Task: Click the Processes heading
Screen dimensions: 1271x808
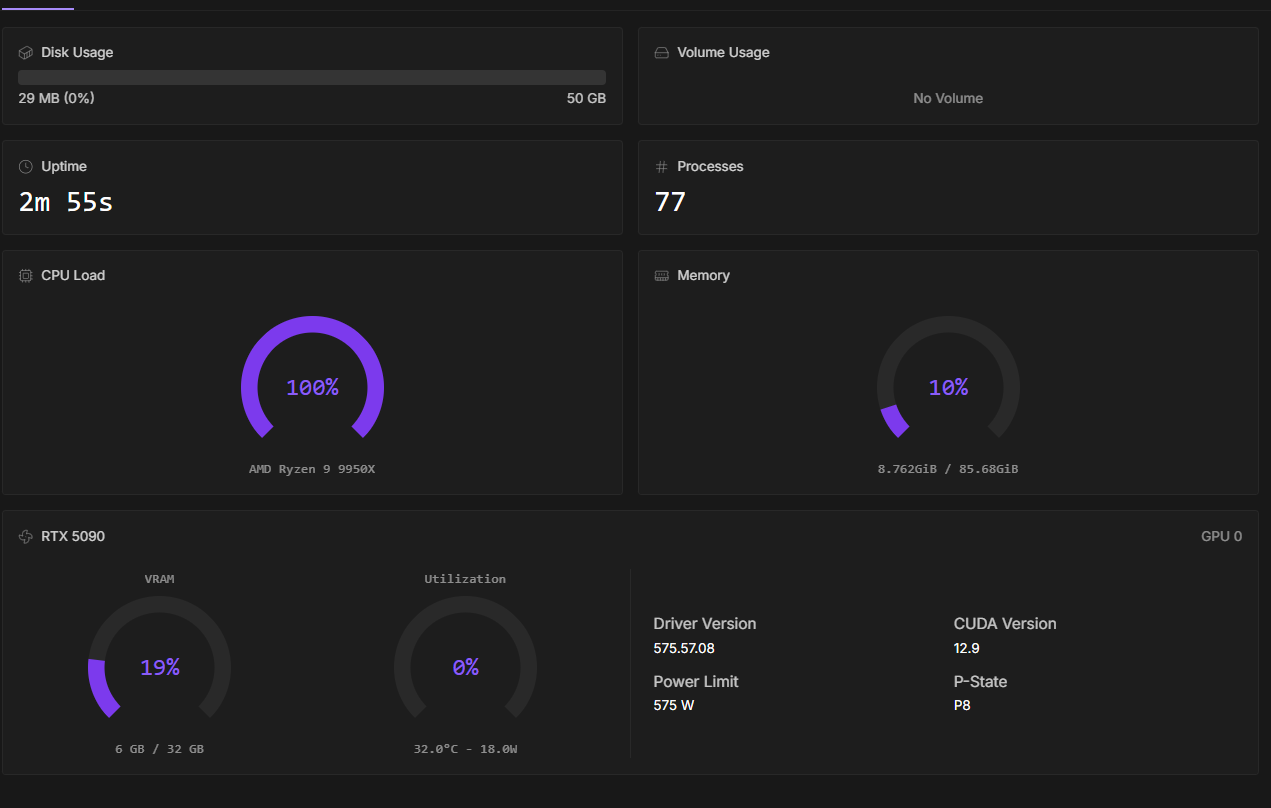Action: pos(710,167)
